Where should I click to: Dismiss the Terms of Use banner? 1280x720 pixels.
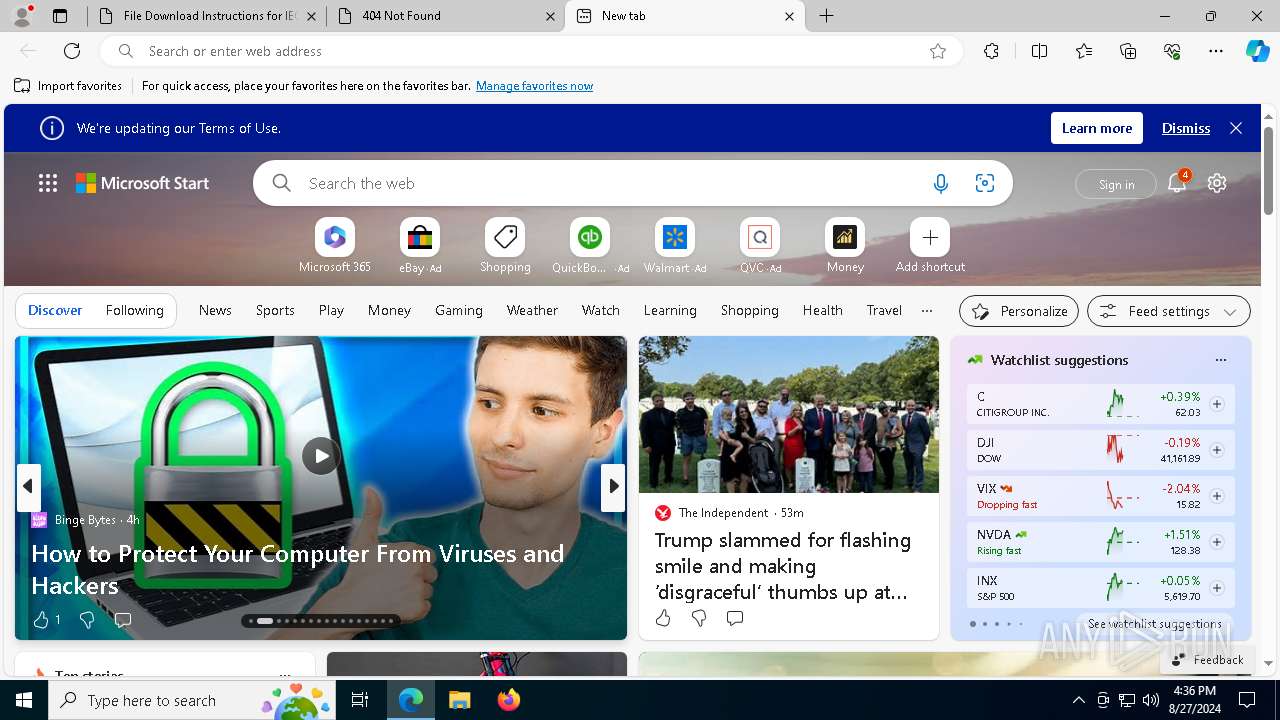pyautogui.click(x=1186, y=128)
